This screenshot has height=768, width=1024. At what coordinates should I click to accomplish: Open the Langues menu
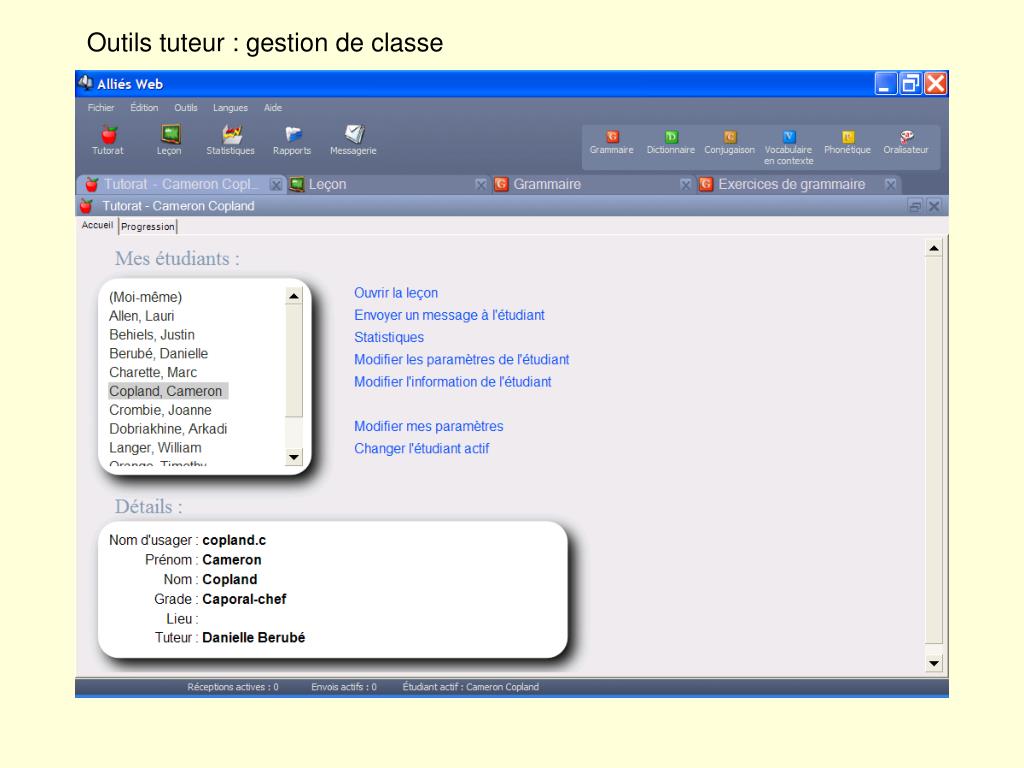[x=231, y=108]
